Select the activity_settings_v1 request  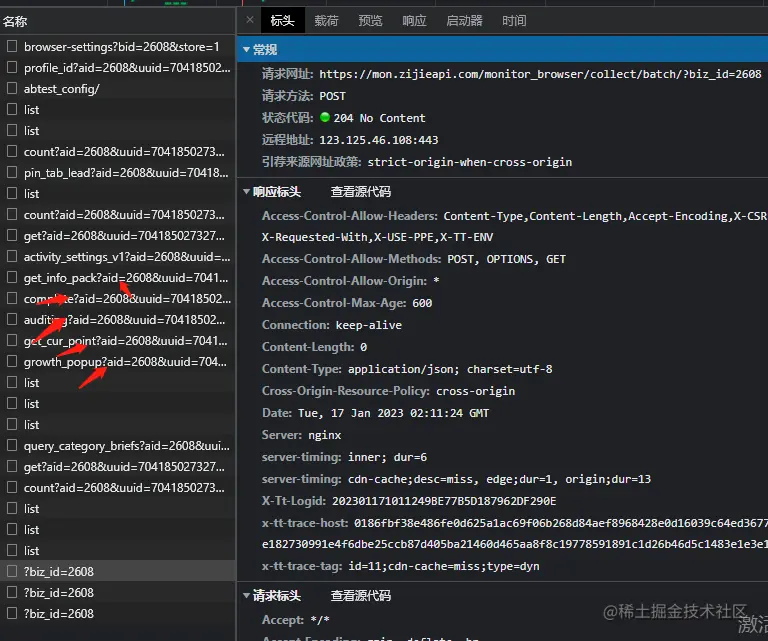point(118,257)
